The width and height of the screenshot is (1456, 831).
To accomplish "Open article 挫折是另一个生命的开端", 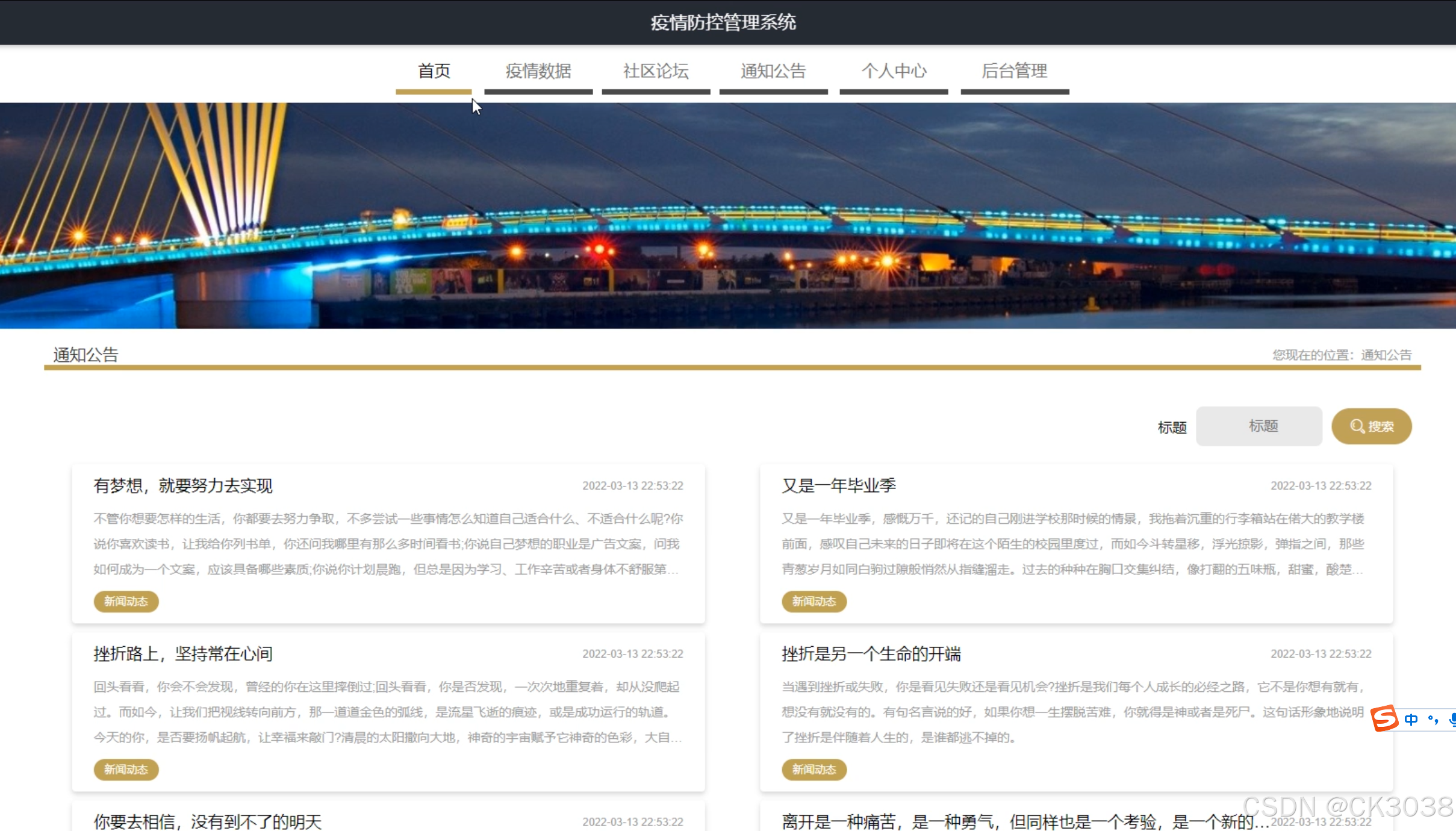I will coord(871,653).
